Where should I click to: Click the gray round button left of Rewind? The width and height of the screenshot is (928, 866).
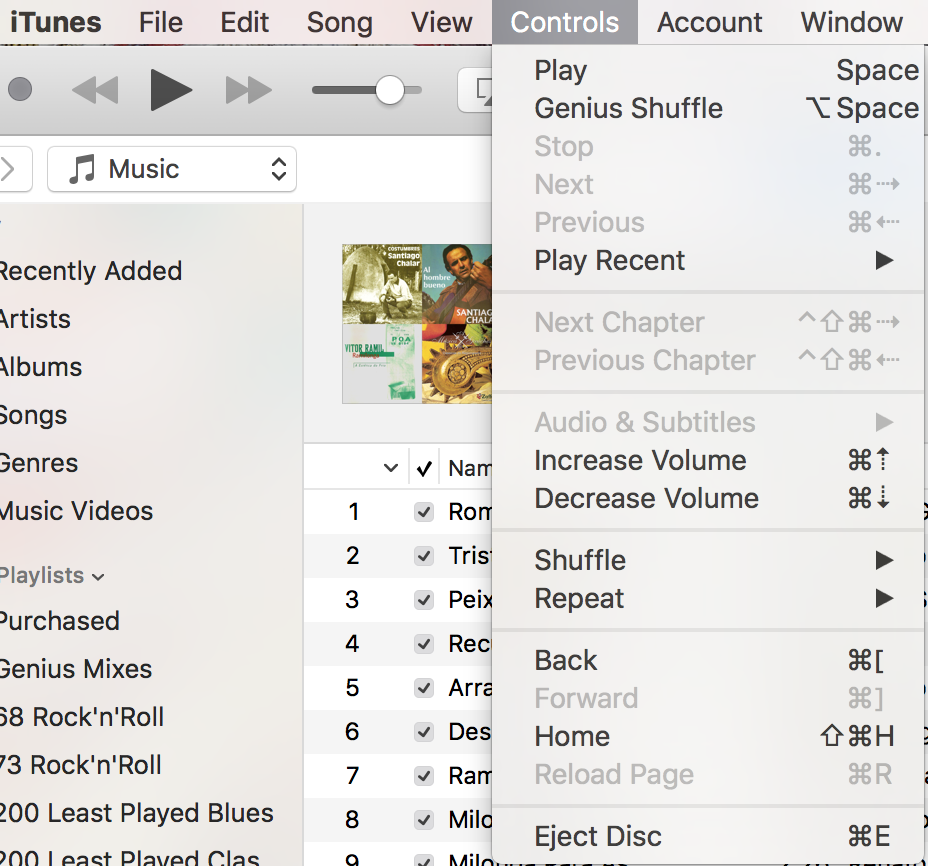(x=20, y=89)
